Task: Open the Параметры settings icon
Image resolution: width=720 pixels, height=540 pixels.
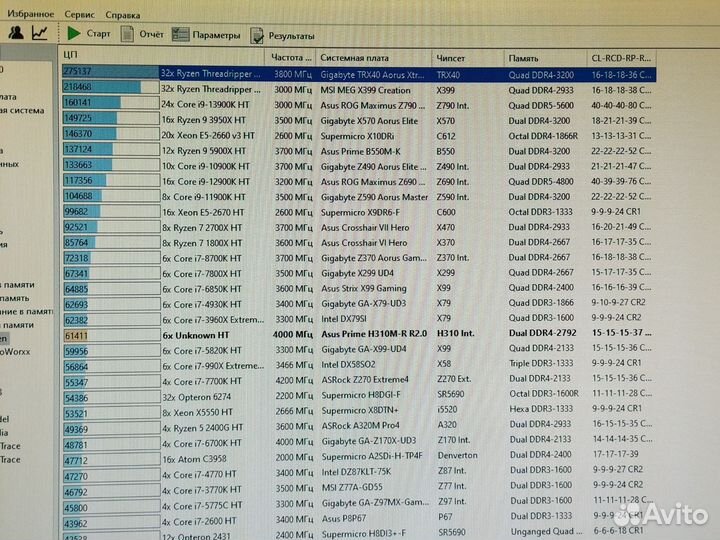Action: tap(180, 34)
